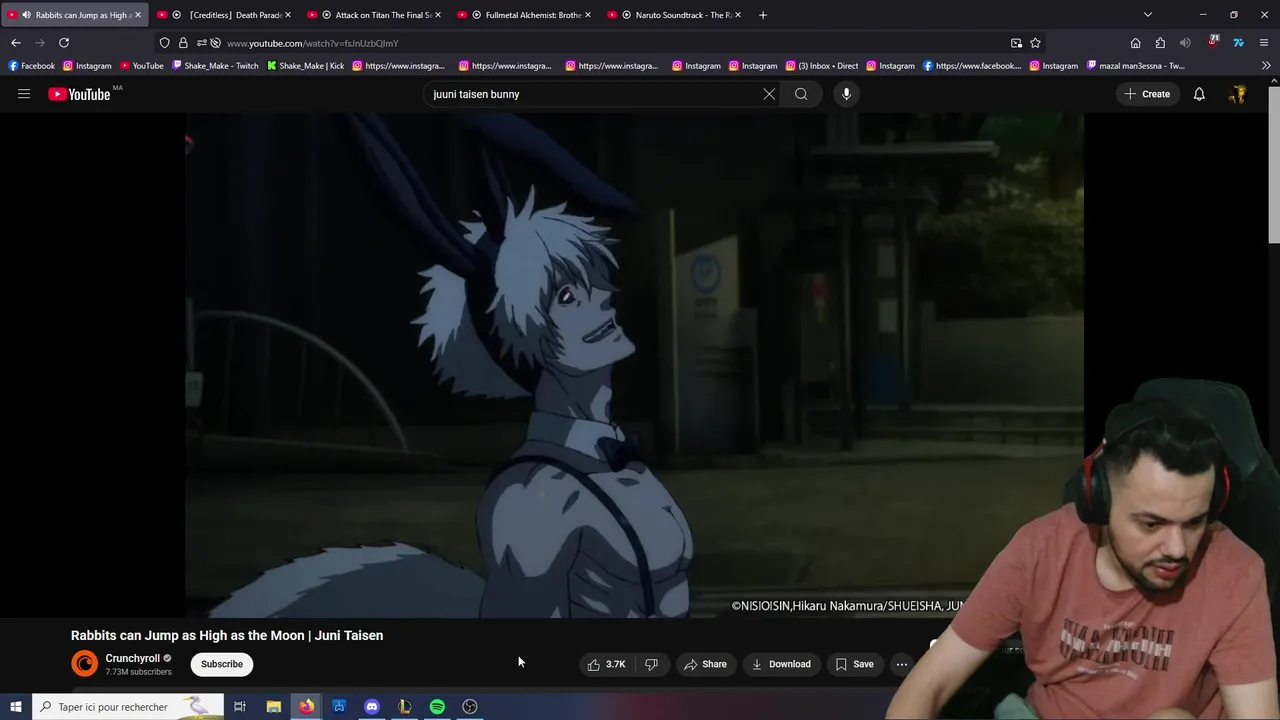This screenshot has height=720, width=1280.
Task: Go back with browser back arrow
Action: (16, 42)
